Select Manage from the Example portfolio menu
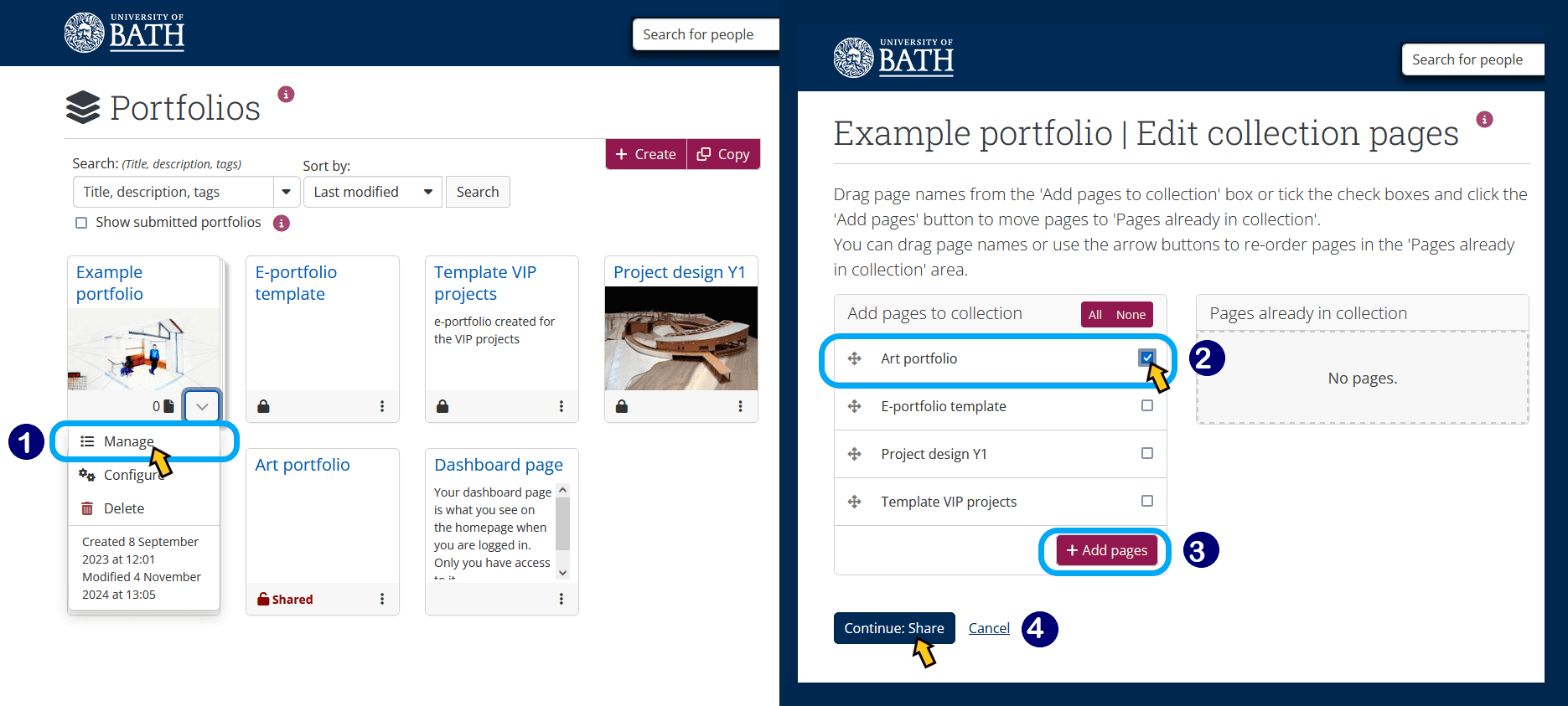This screenshot has height=706, width=1568. [127, 441]
